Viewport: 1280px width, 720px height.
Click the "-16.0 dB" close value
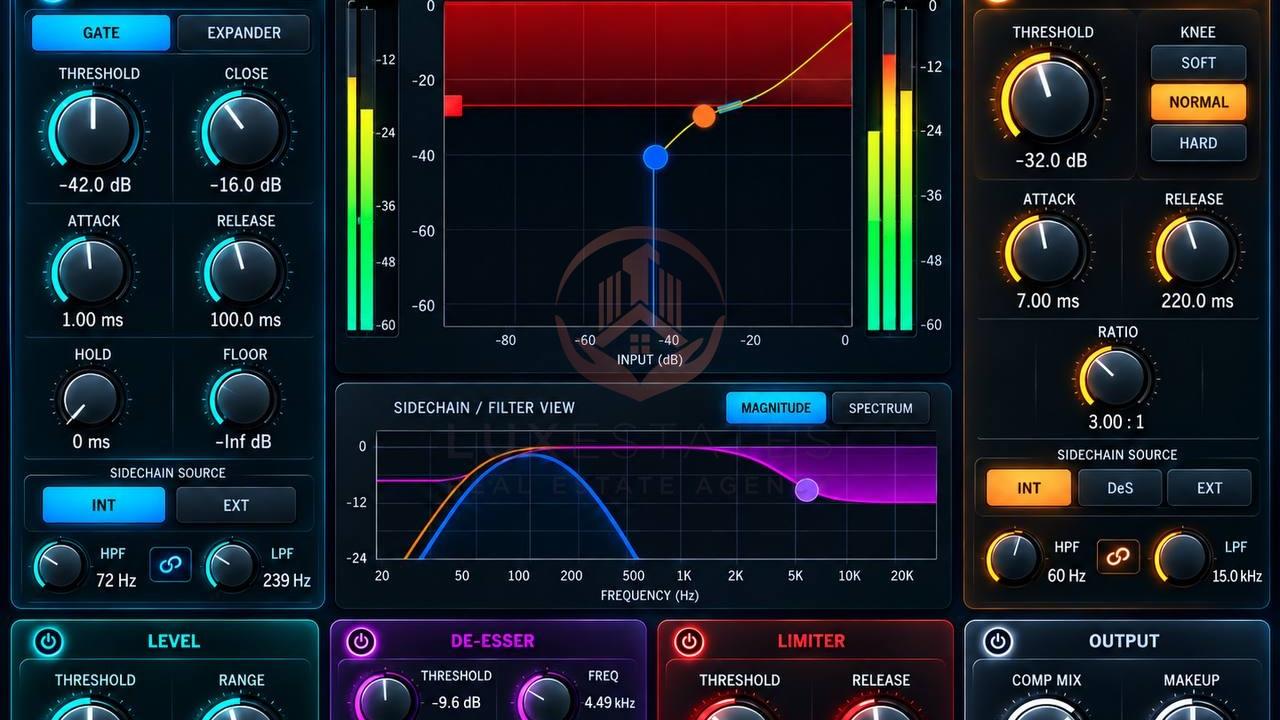click(246, 185)
